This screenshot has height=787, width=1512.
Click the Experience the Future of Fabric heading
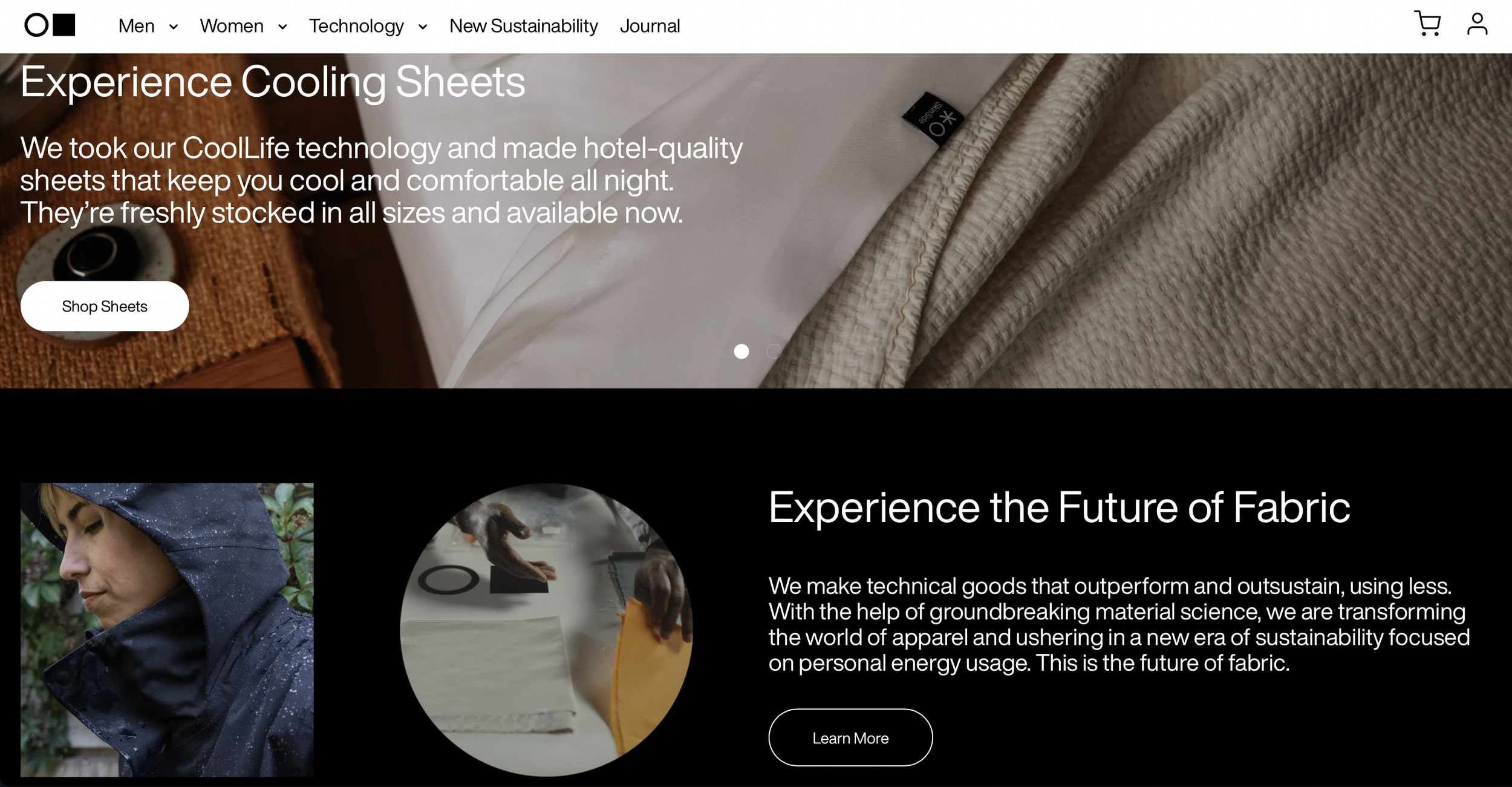coord(1059,508)
